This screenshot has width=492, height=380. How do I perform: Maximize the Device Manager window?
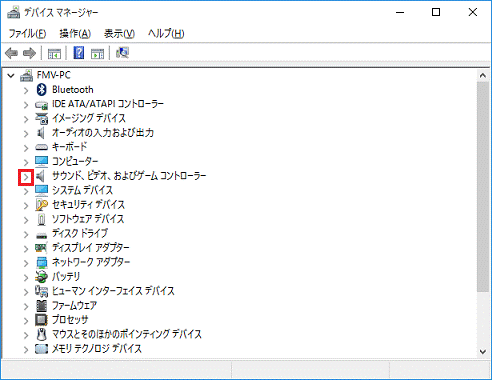point(436,13)
